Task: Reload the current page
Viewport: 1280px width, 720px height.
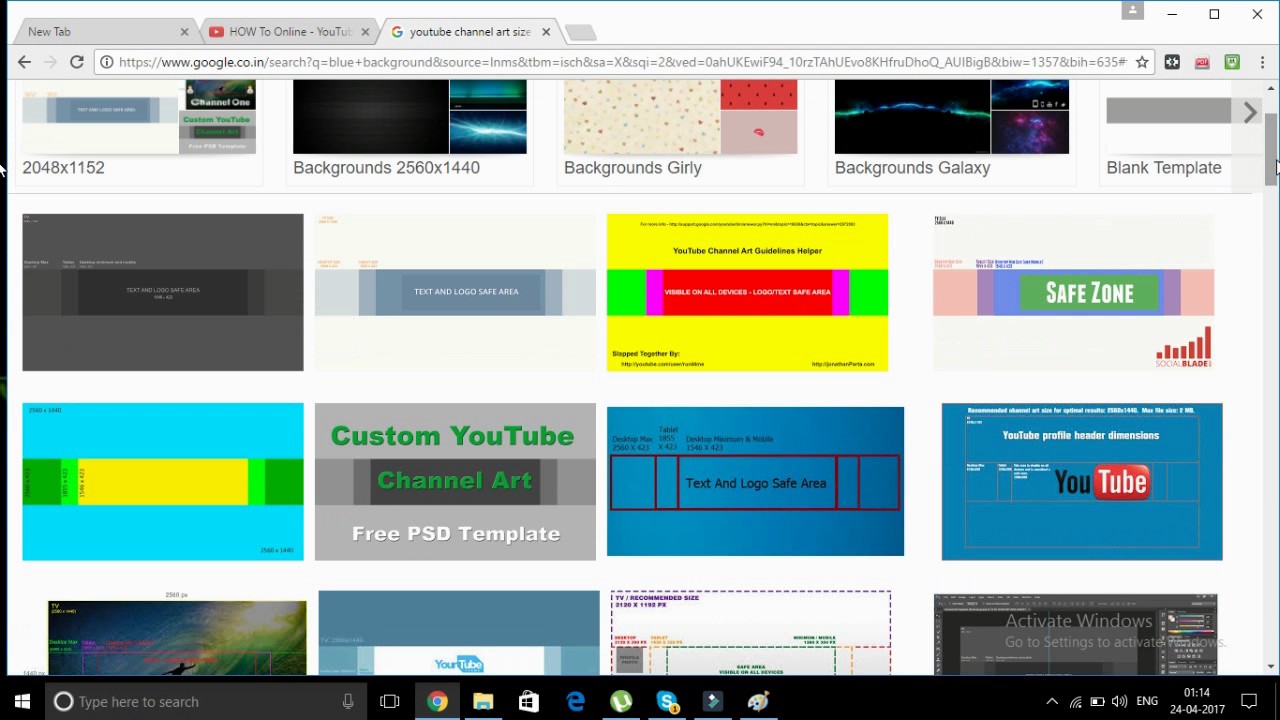Action: click(77, 61)
